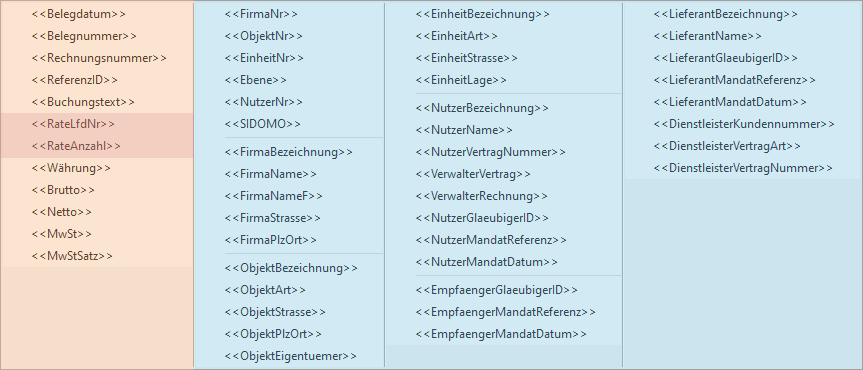Click the <<ObjektBezeichnung>> placeholder

(x=291, y=268)
